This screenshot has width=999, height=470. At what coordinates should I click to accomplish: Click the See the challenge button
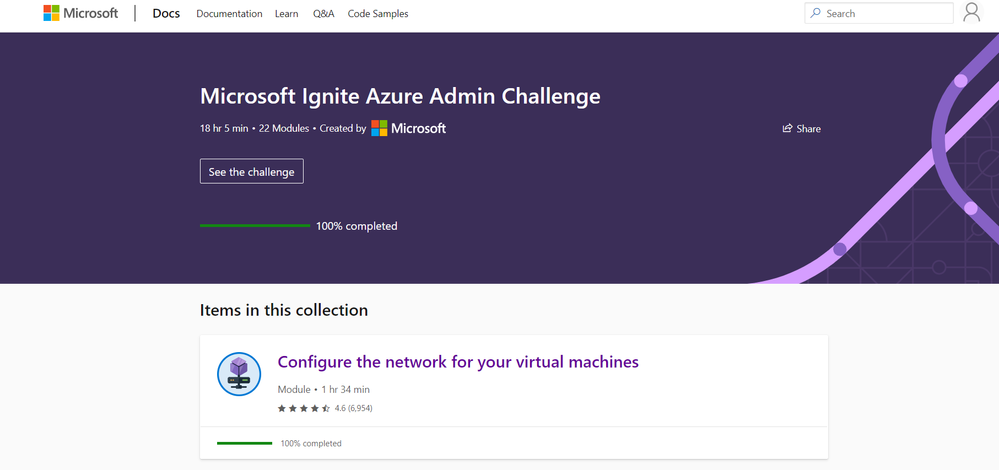pos(252,171)
